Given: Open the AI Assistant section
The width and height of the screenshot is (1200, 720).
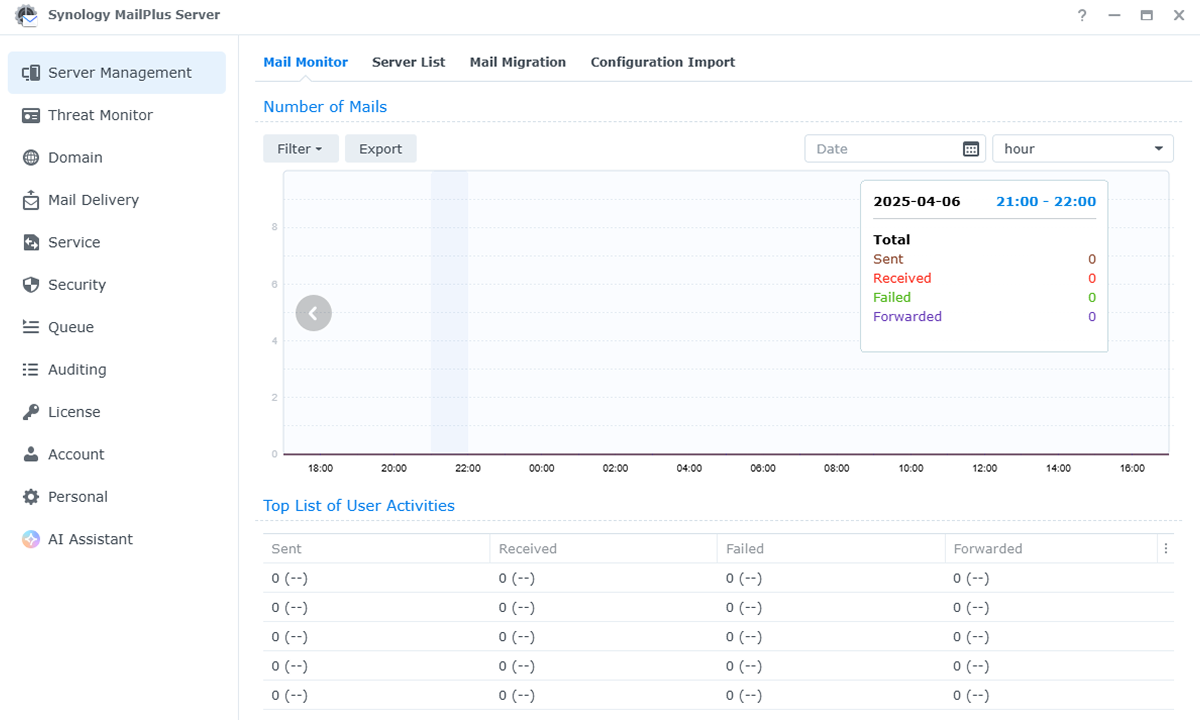Looking at the screenshot, I should click(x=89, y=538).
